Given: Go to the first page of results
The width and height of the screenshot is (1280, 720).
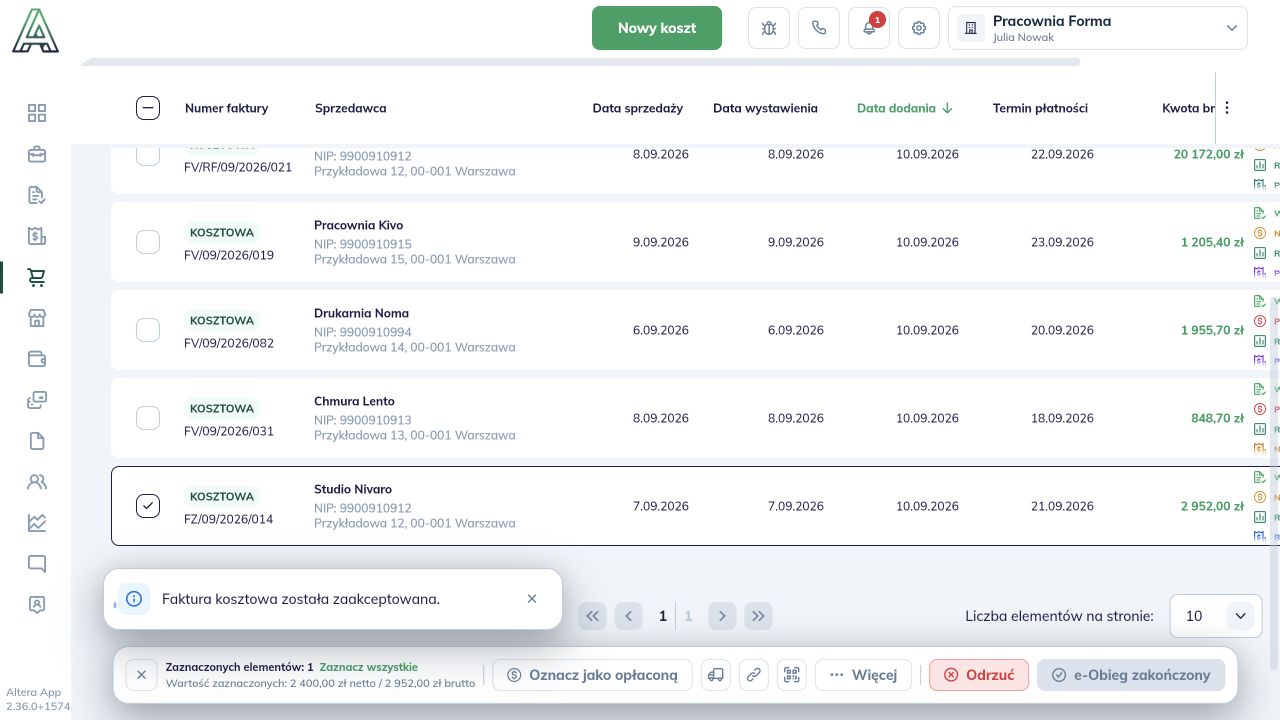Looking at the screenshot, I should (x=593, y=616).
